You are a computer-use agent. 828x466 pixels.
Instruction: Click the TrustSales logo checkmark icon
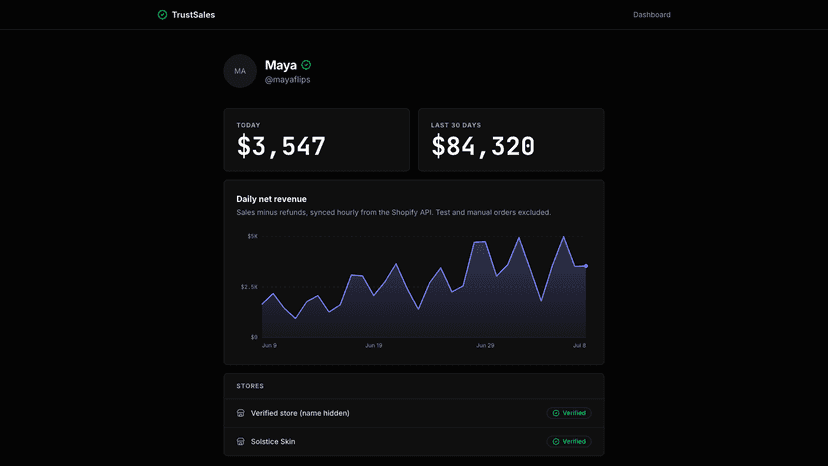(162, 15)
